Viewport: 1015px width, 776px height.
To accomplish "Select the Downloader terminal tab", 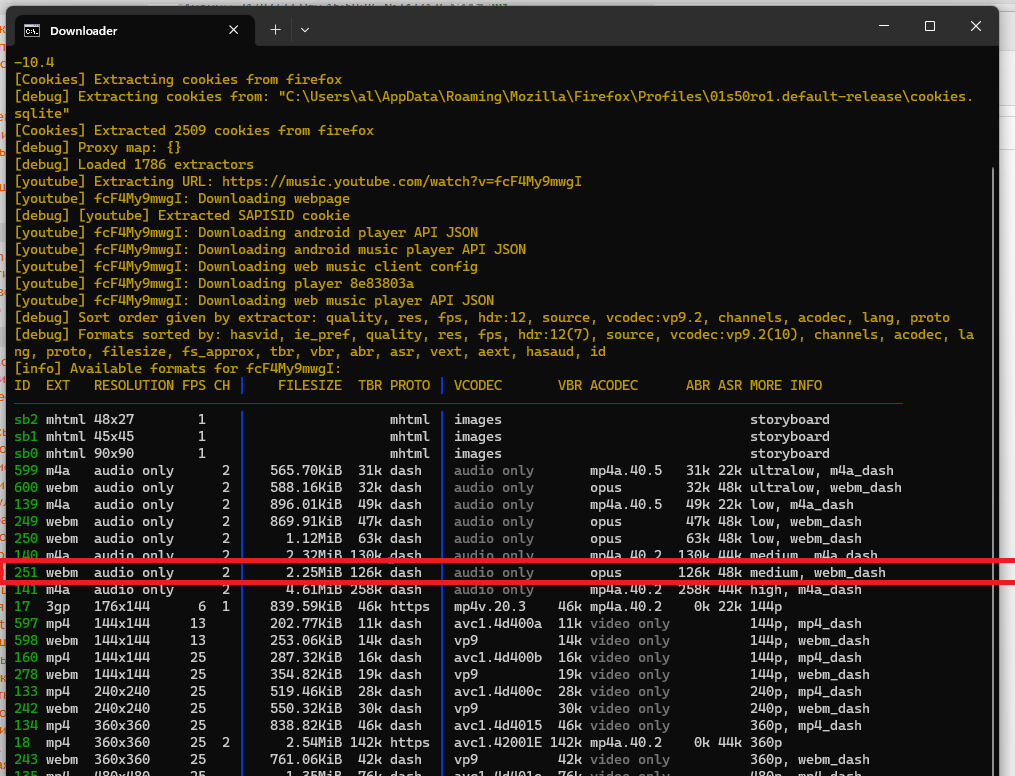I will (x=135, y=30).
